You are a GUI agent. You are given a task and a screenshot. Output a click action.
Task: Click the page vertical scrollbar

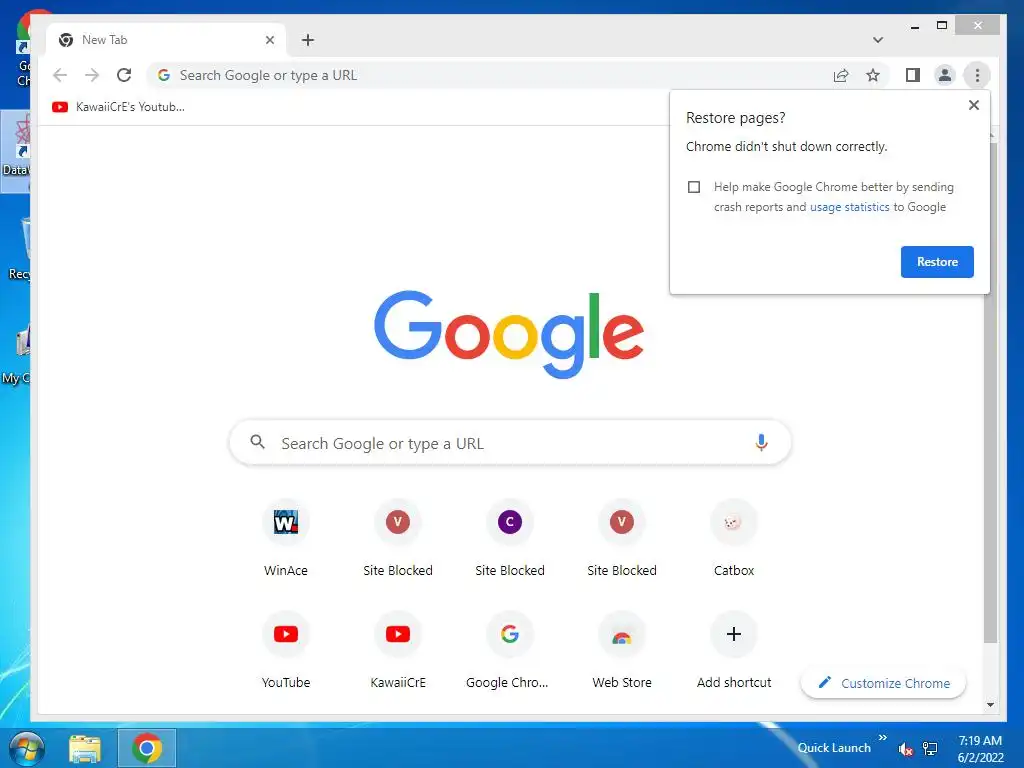990,392
